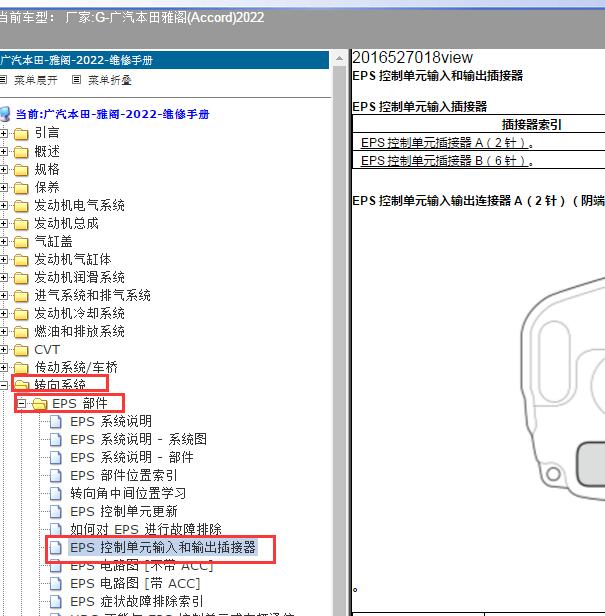Click the 气缸盖 folder icon
Image resolution: width=605 pixels, height=616 pixels.
coord(21,242)
